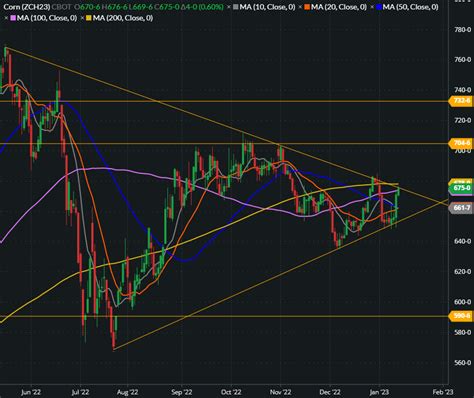The width and height of the screenshot is (474, 398).
Task: Click the Jun '22 date axis label
Action: tap(31, 392)
